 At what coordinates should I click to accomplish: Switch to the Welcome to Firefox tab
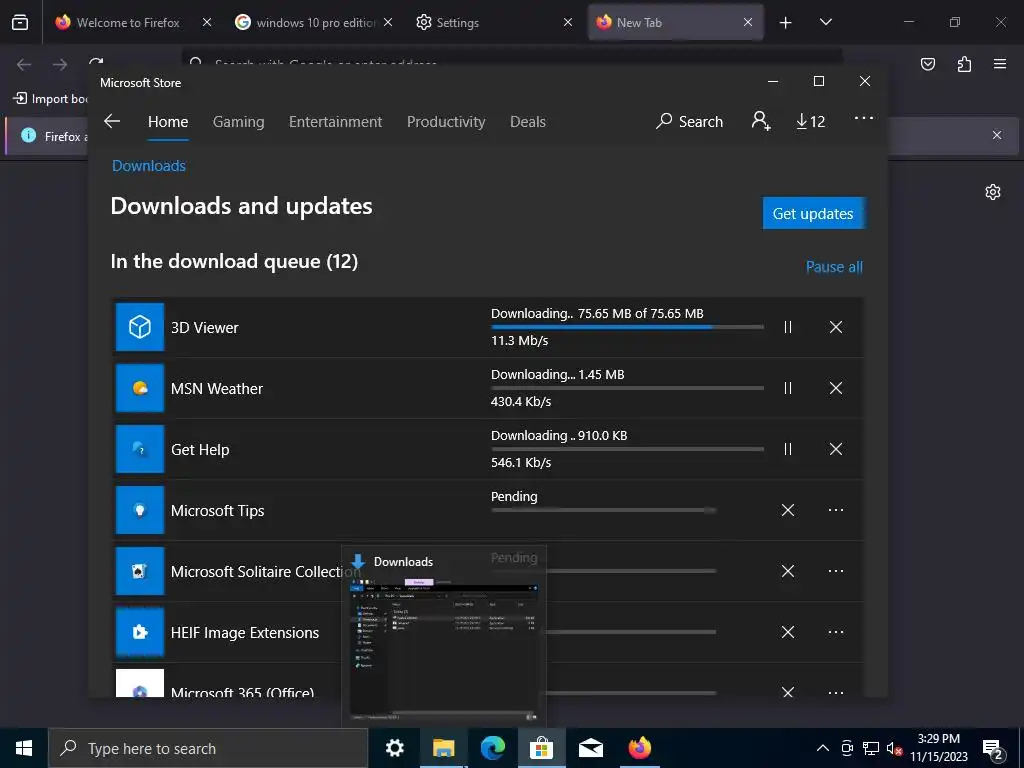(128, 22)
